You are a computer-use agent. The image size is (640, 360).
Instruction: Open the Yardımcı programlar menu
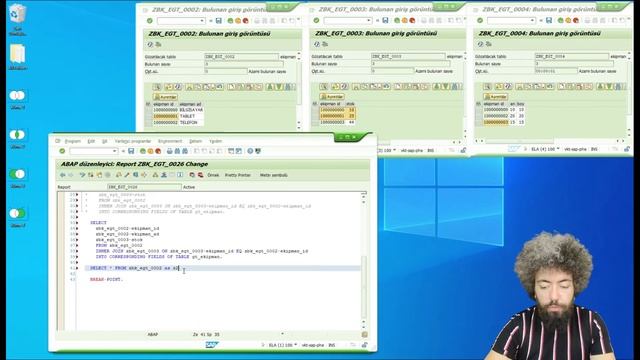click(x=133, y=141)
